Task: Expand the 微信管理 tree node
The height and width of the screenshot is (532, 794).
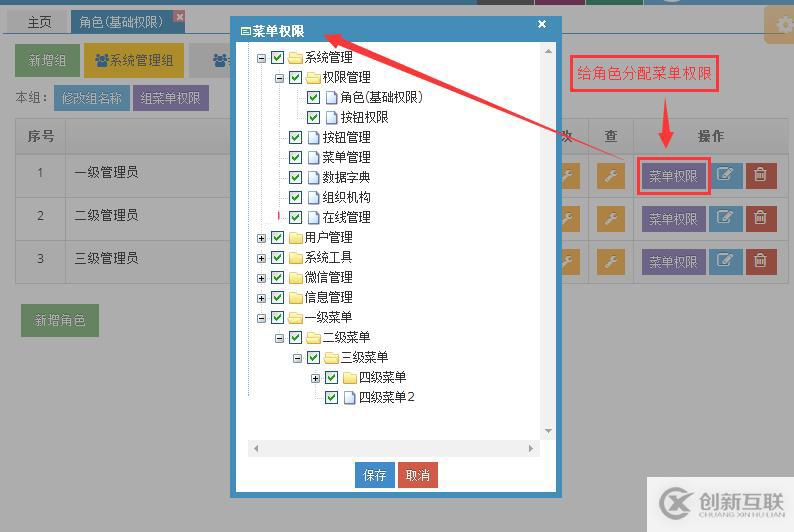Action: pyautogui.click(x=261, y=278)
